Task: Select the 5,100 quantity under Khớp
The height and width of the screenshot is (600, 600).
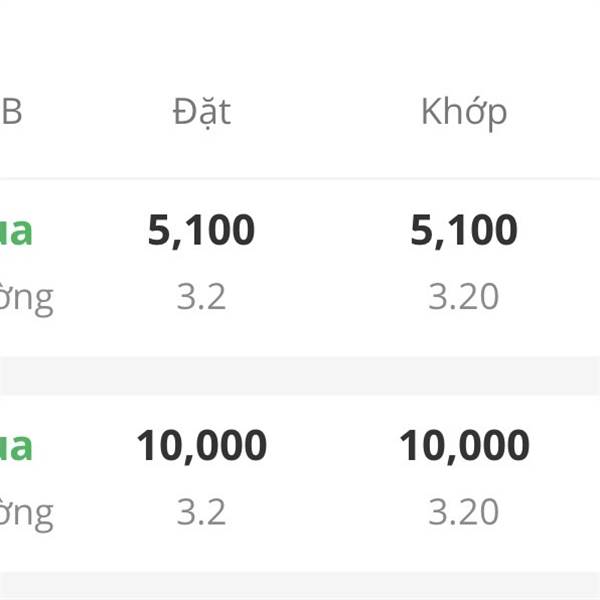Action: (463, 231)
